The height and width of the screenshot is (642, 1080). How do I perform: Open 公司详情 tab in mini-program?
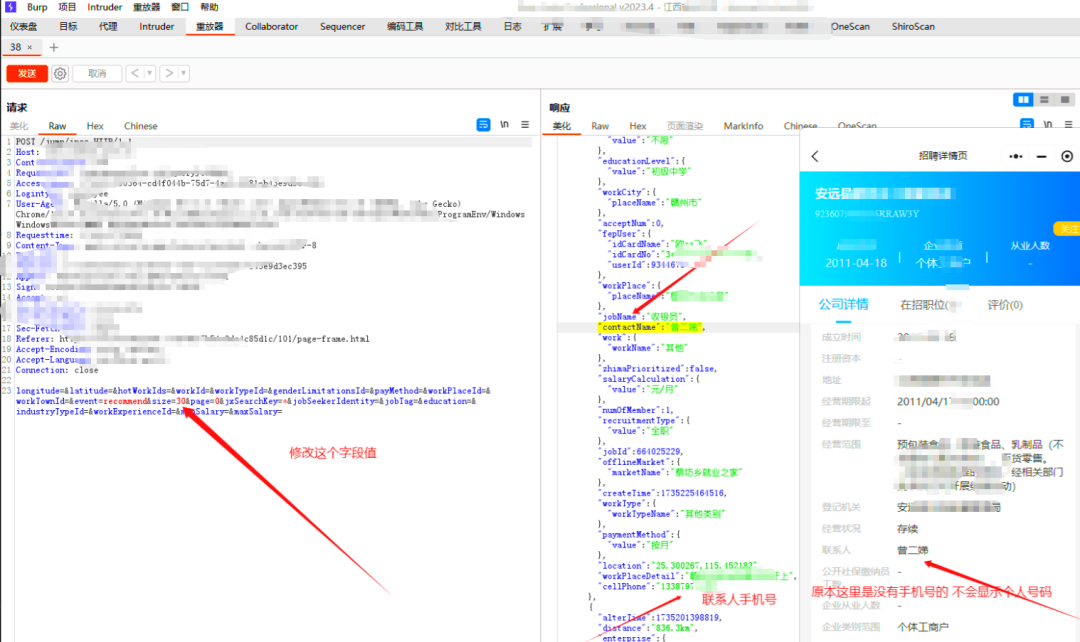(843, 304)
